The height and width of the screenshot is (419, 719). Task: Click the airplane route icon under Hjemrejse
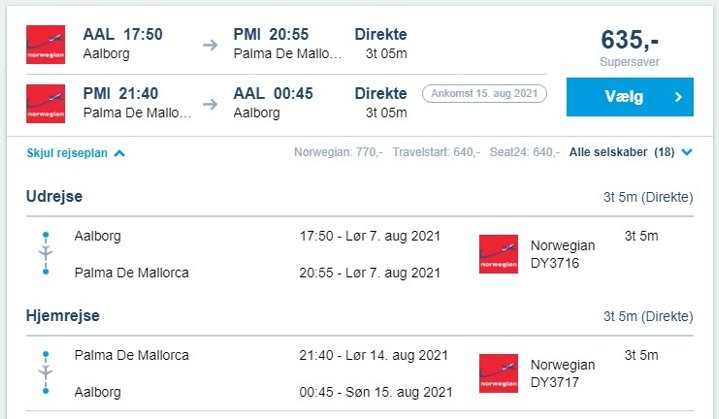tap(45, 373)
